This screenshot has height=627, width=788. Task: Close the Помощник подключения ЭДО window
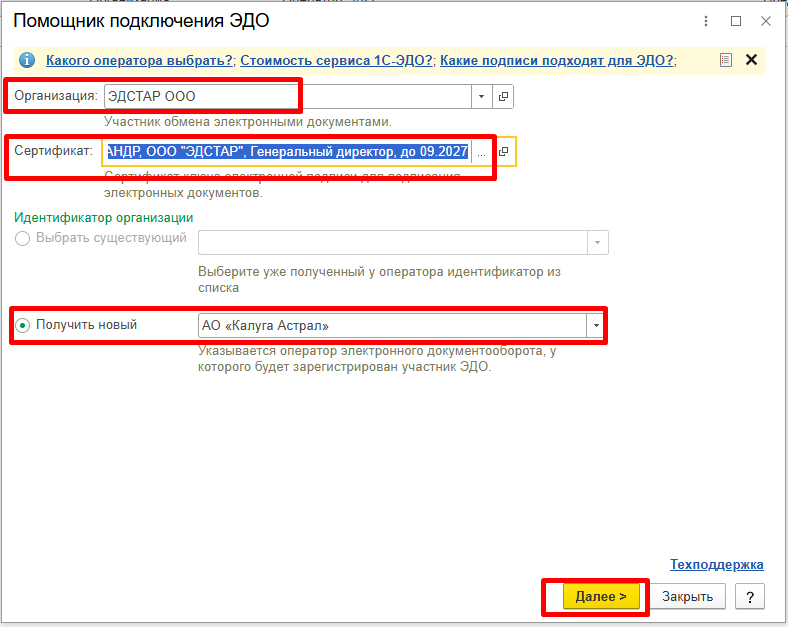click(765, 21)
